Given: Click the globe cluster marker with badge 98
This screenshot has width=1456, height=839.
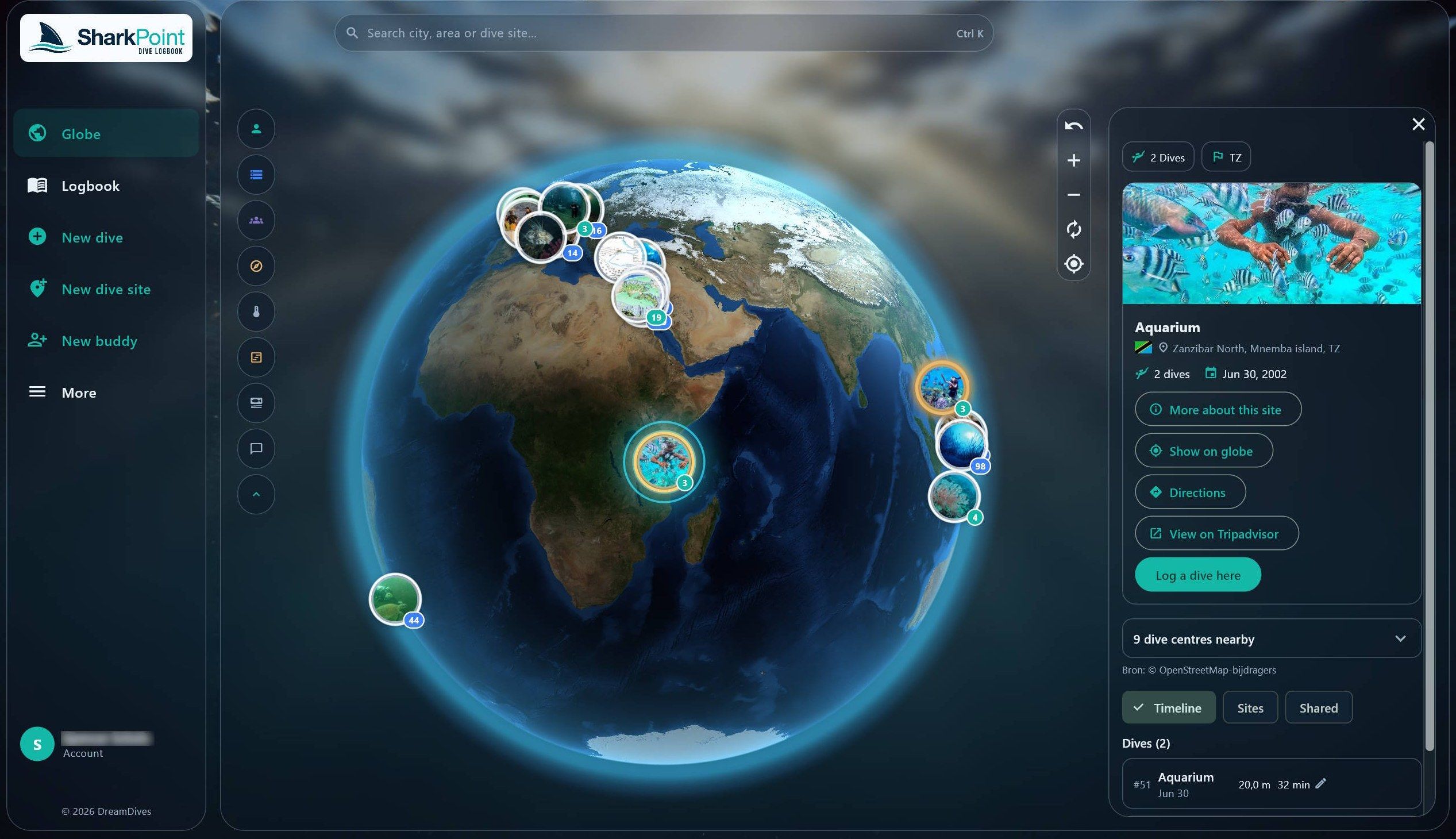Looking at the screenshot, I should point(962,445).
